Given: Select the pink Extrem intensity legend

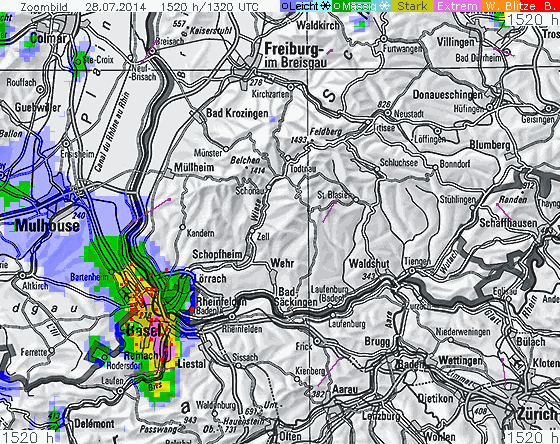Looking at the screenshot, I should [x=457, y=6].
